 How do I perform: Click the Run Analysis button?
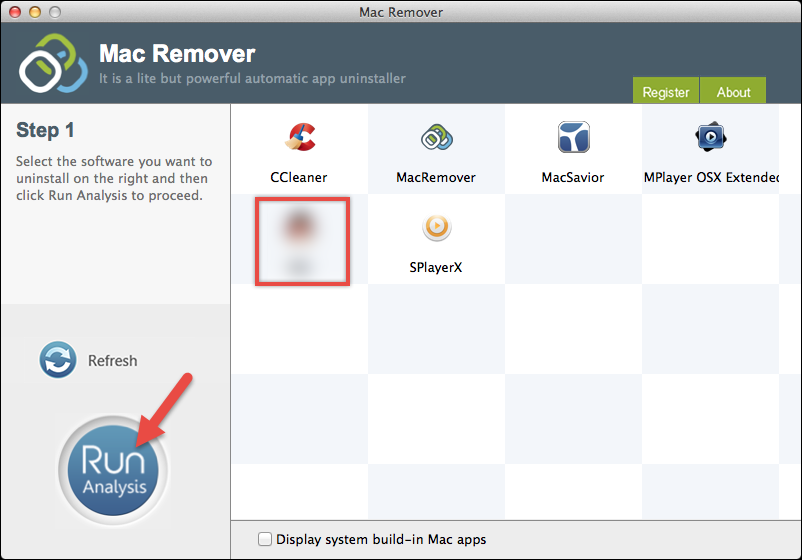113,470
